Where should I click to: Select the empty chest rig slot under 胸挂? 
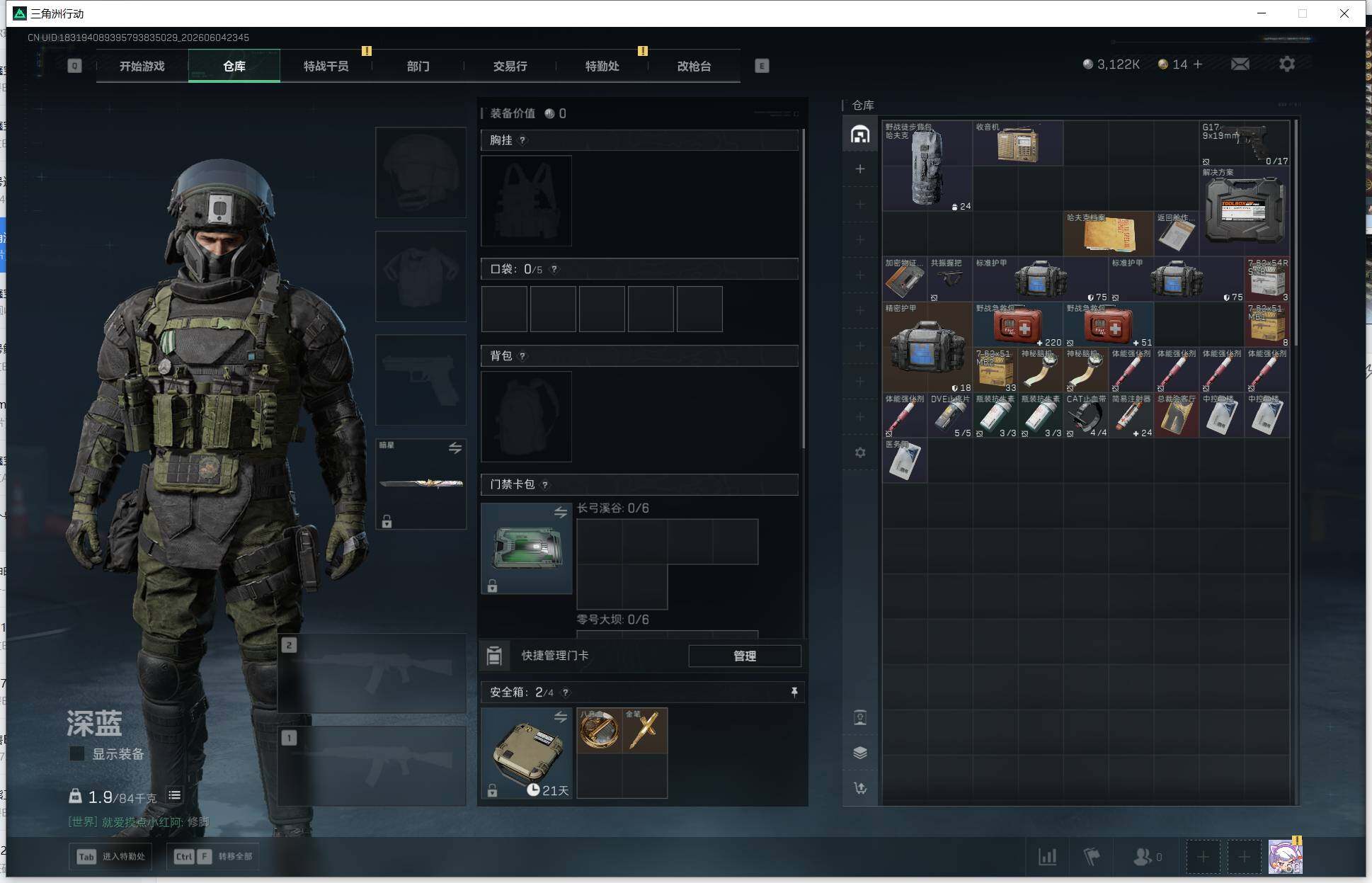[x=526, y=201]
